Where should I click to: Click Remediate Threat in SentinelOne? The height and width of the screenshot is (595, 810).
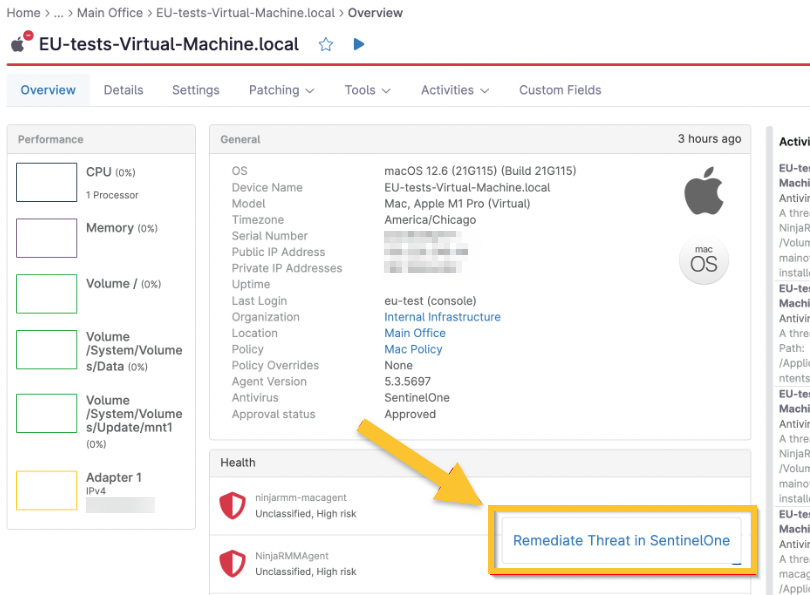tap(621, 541)
